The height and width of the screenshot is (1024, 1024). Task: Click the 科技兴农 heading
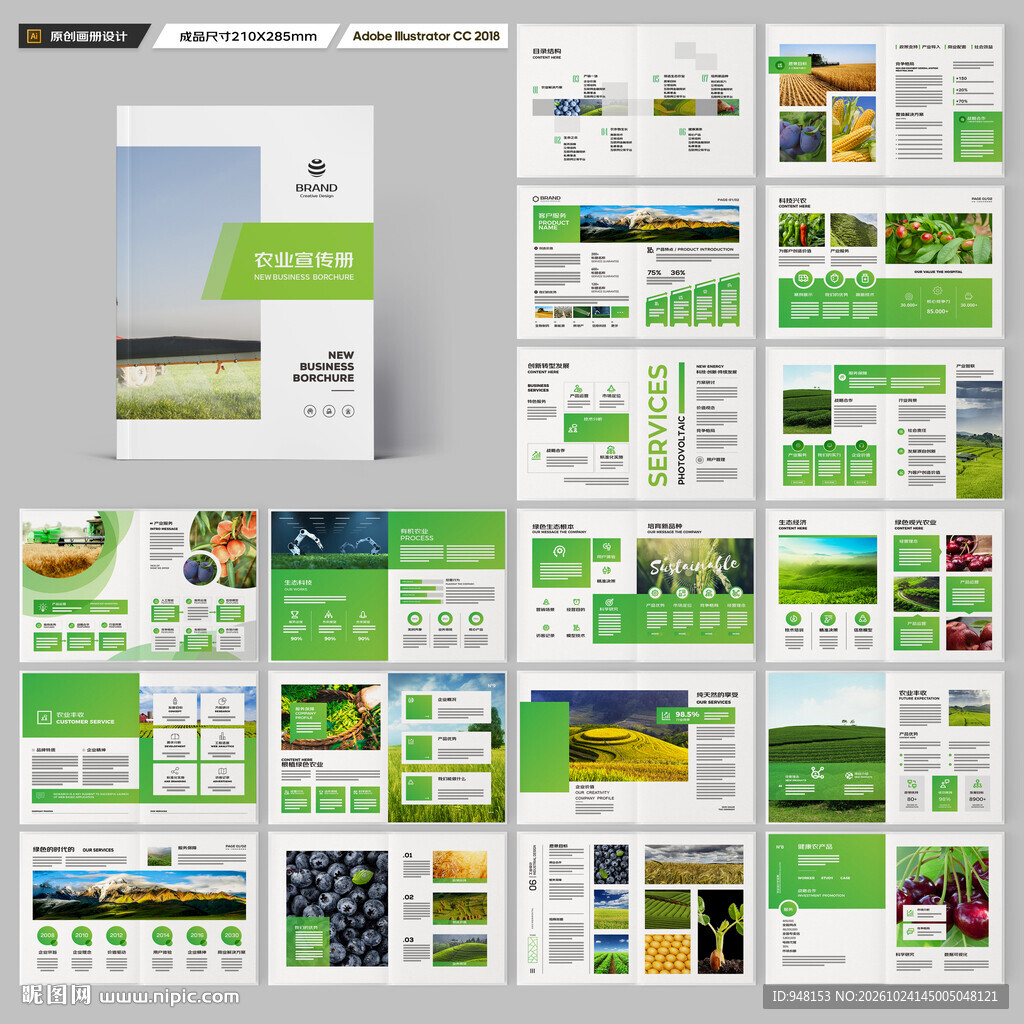tap(792, 200)
